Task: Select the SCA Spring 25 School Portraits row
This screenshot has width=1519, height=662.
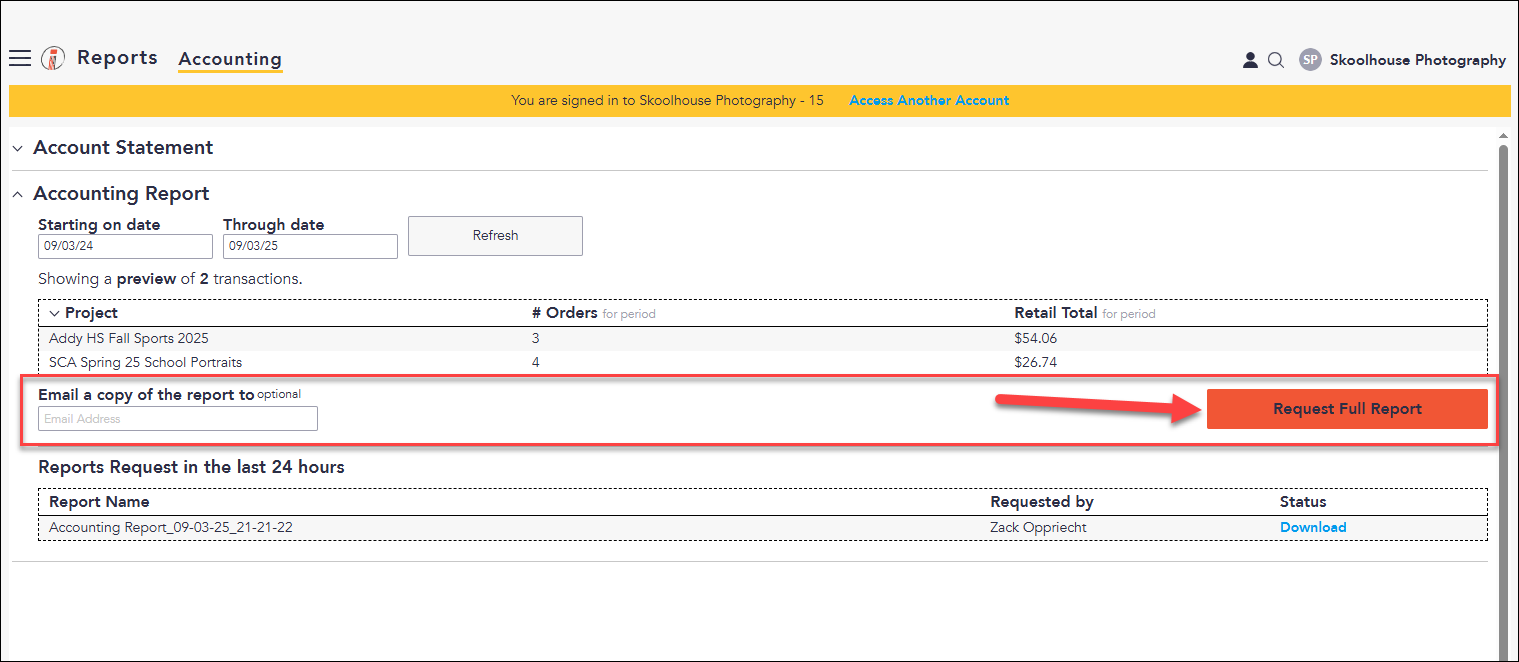Action: (763, 362)
